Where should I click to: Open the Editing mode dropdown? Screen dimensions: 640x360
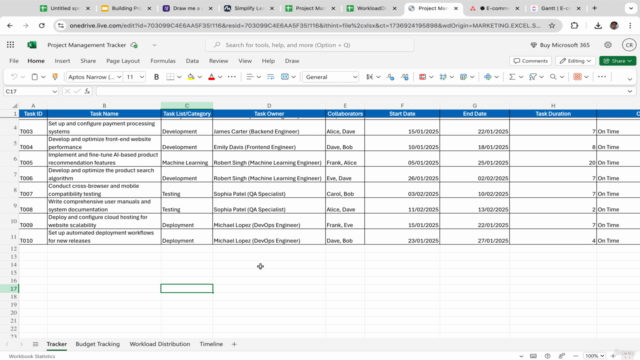point(576,61)
